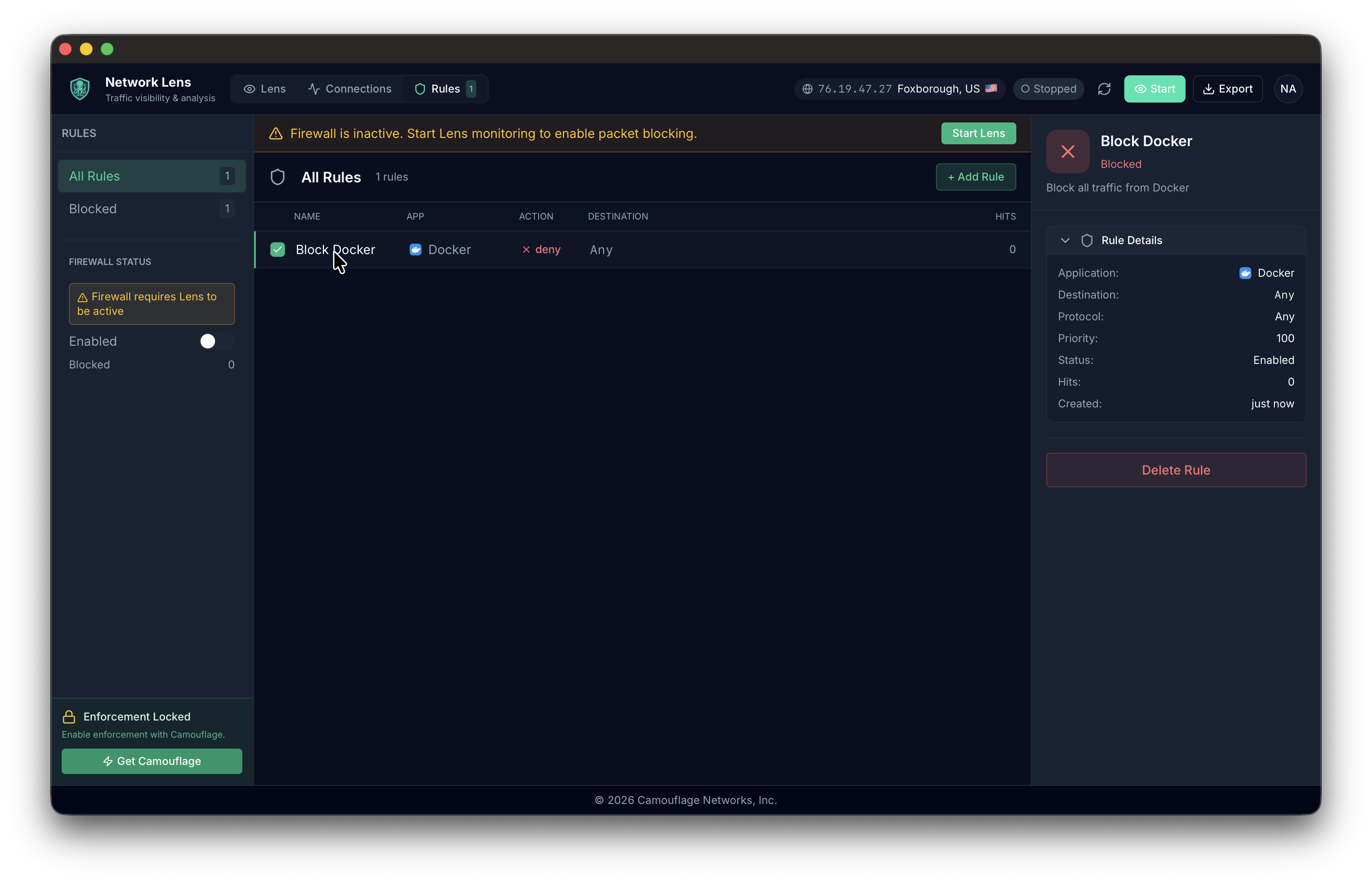
Task: Click the Priority value 100
Action: pos(1285,338)
